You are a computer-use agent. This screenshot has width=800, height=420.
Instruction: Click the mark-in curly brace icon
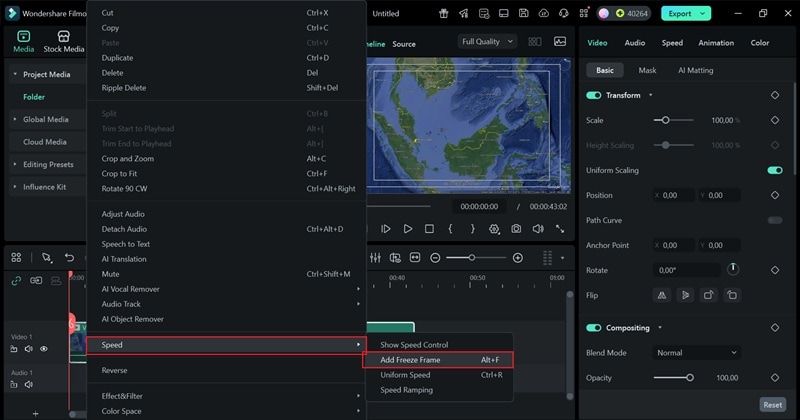coord(450,229)
